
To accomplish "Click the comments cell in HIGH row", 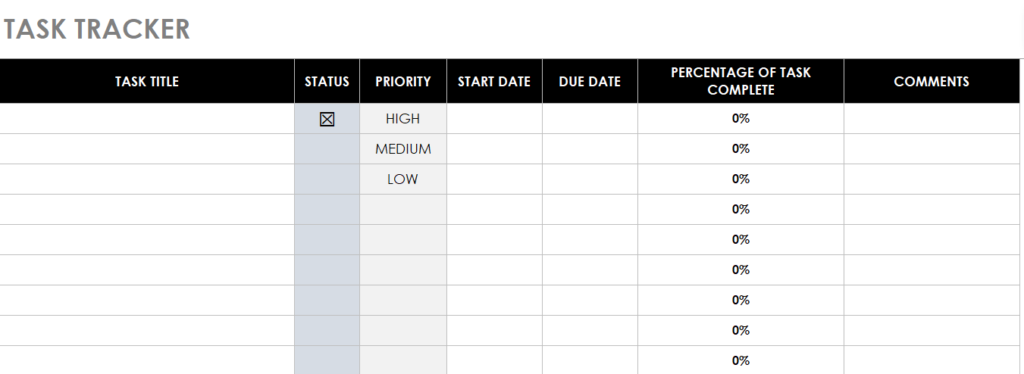I will click(931, 119).
